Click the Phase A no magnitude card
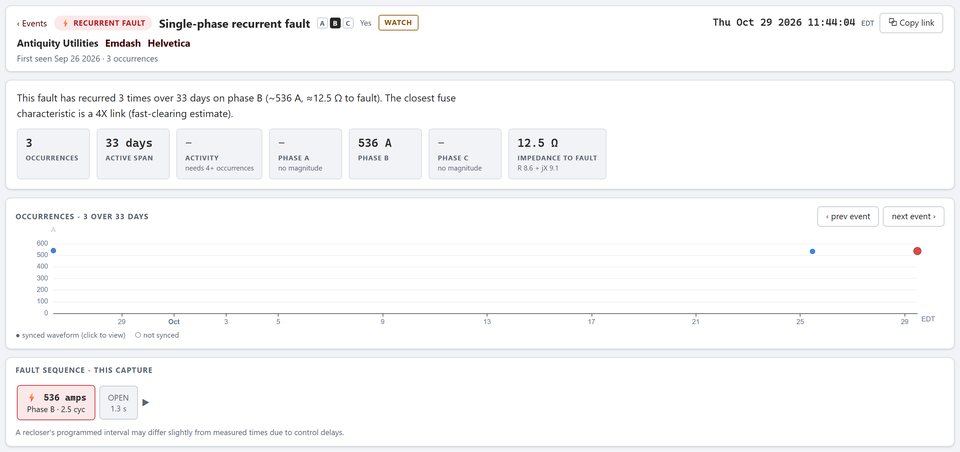The width and height of the screenshot is (960, 452). [x=306, y=154]
